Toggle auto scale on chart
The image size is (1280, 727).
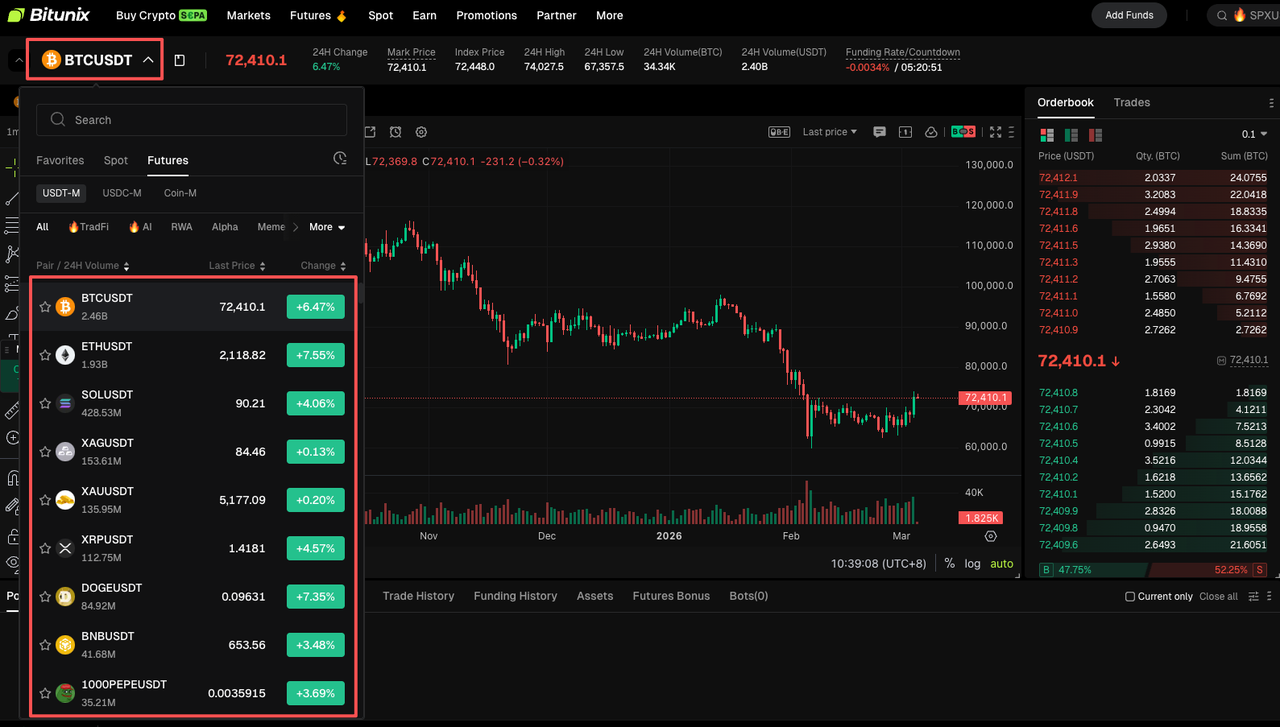point(1002,564)
